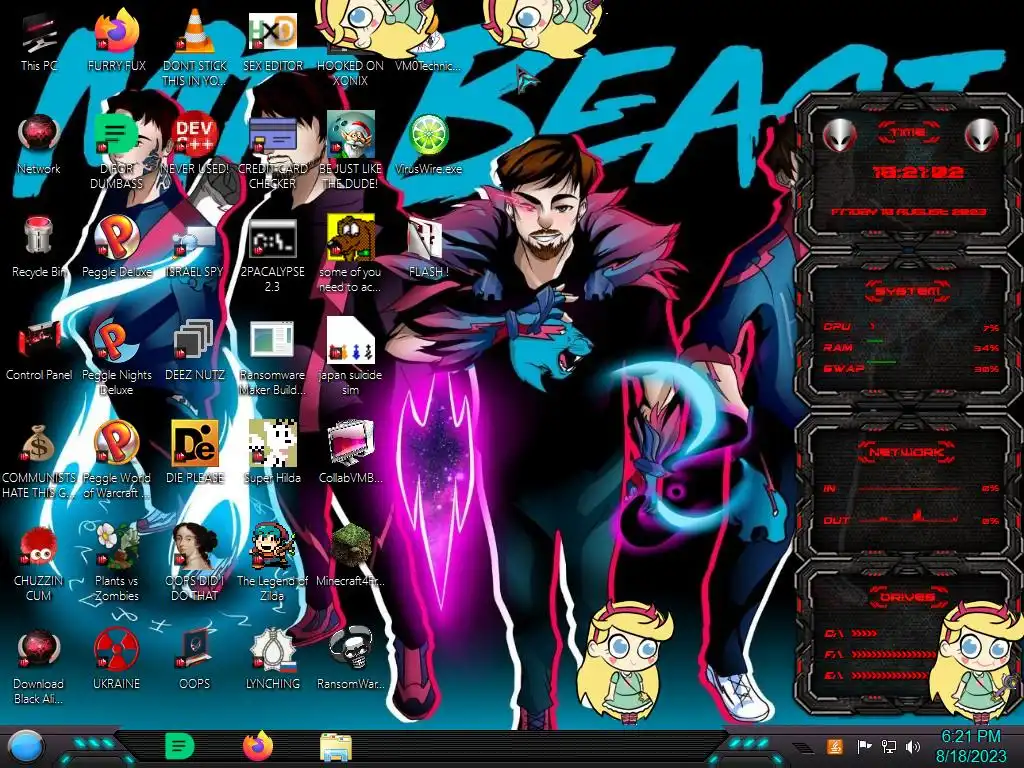1024x768 pixels.
Task: Click the volume speaker tray icon
Action: (913, 747)
